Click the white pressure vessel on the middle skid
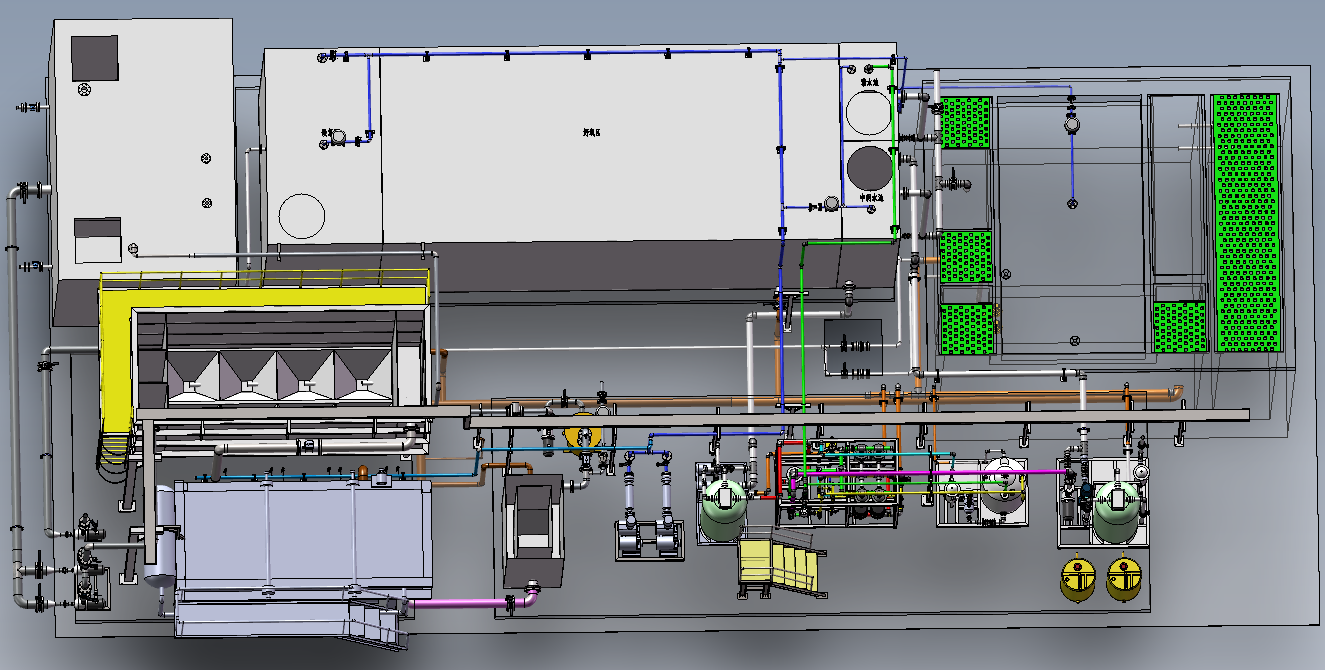1325x670 pixels. pos(1002,487)
